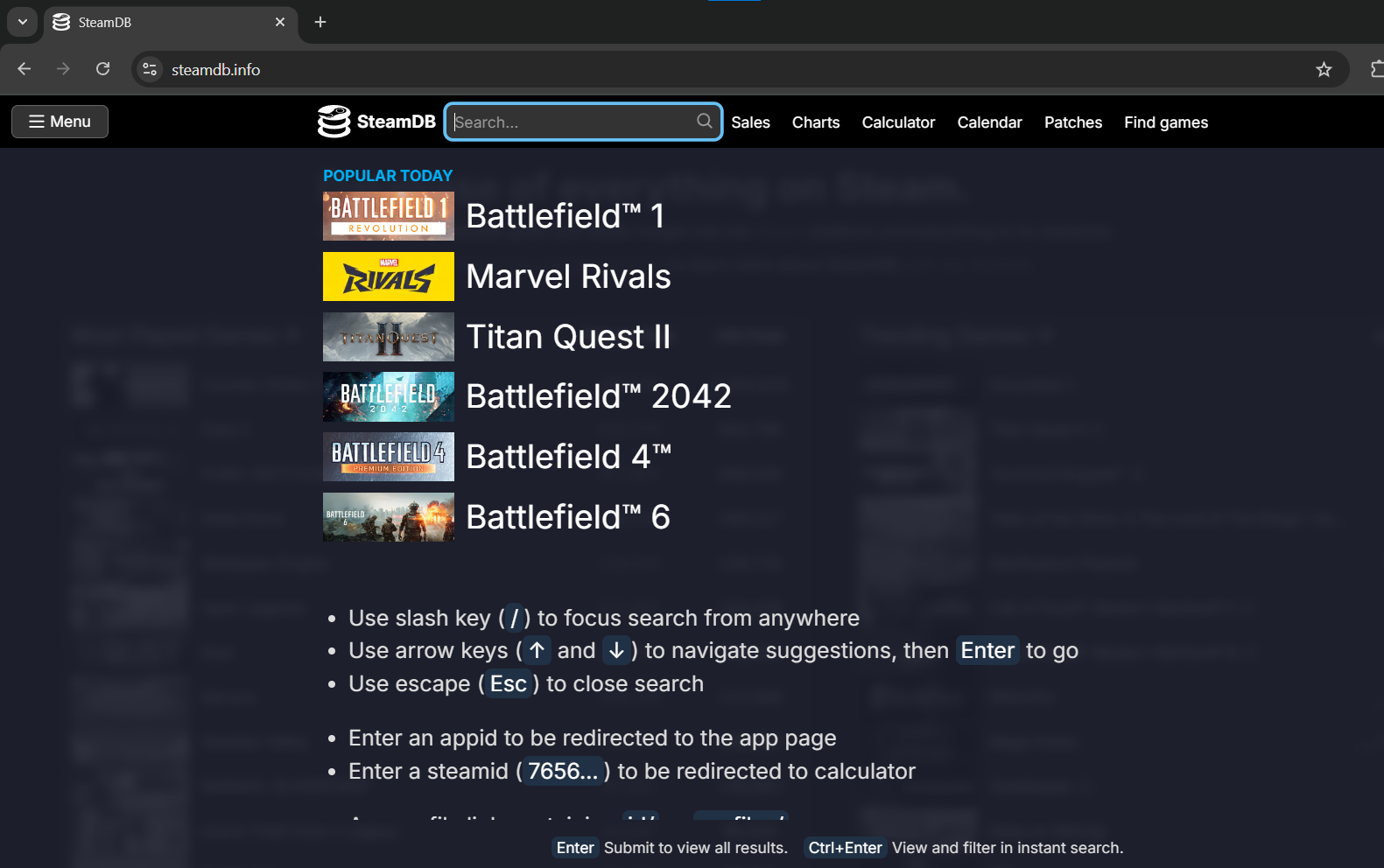Bookmark this page with the star icon
Viewport: 1384px width, 868px height.
1324,69
